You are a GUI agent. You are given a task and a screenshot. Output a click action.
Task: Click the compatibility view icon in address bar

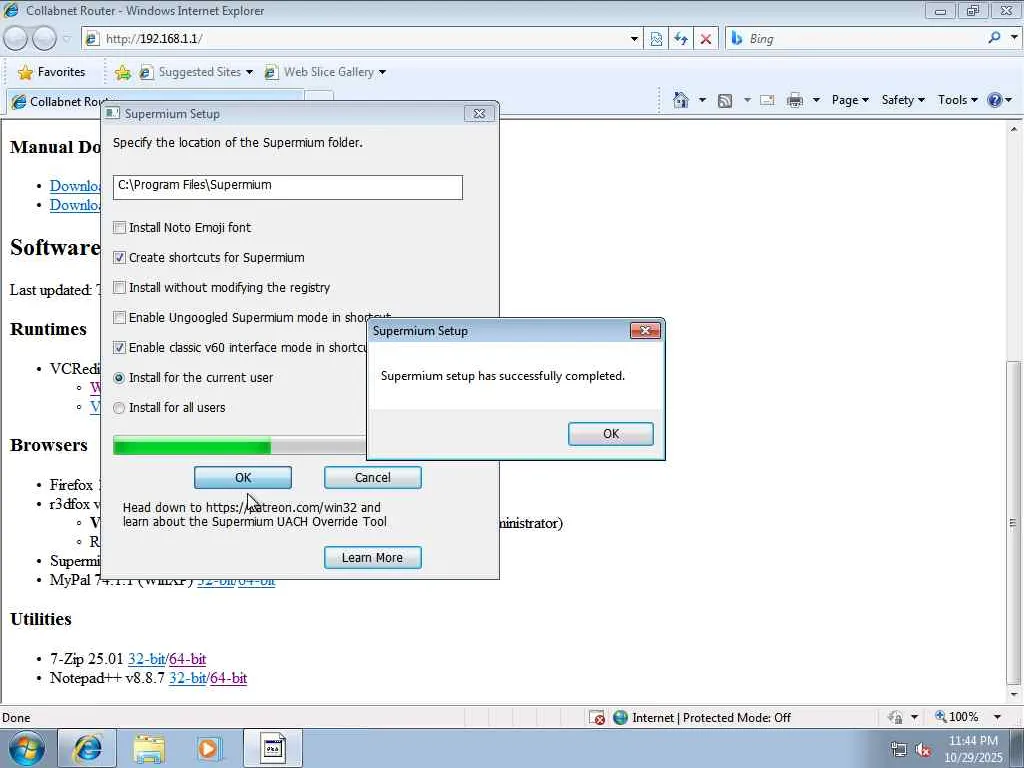click(656, 39)
